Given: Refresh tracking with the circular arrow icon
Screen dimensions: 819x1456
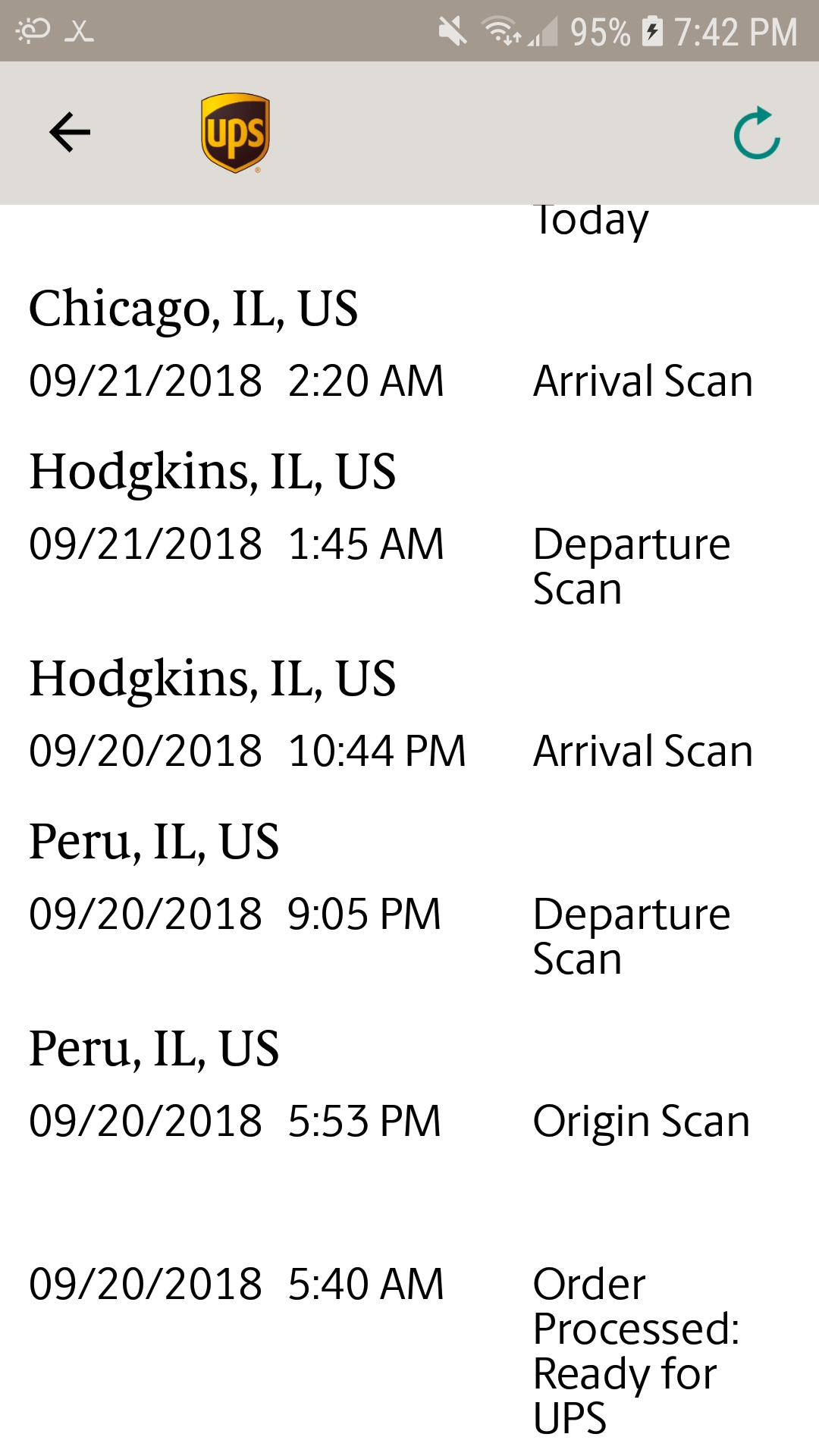Looking at the screenshot, I should [757, 133].
